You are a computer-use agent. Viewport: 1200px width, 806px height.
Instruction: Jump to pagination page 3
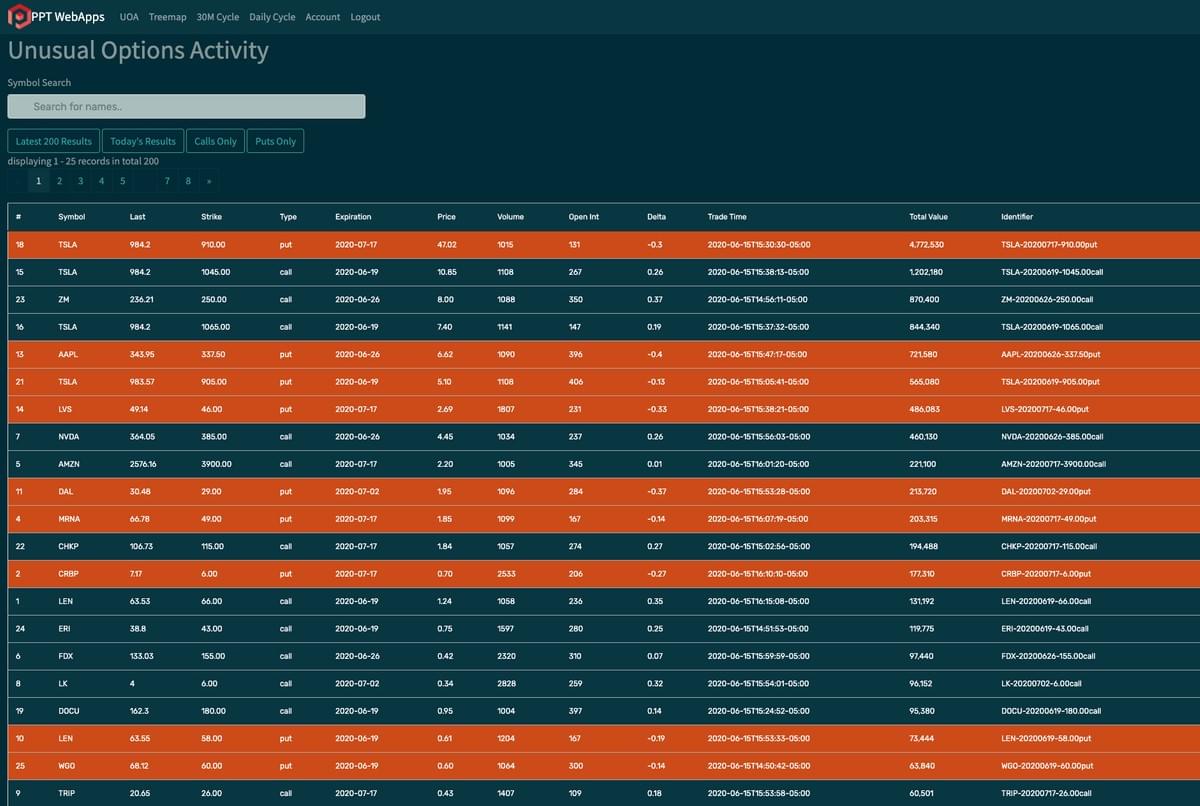click(x=80, y=181)
